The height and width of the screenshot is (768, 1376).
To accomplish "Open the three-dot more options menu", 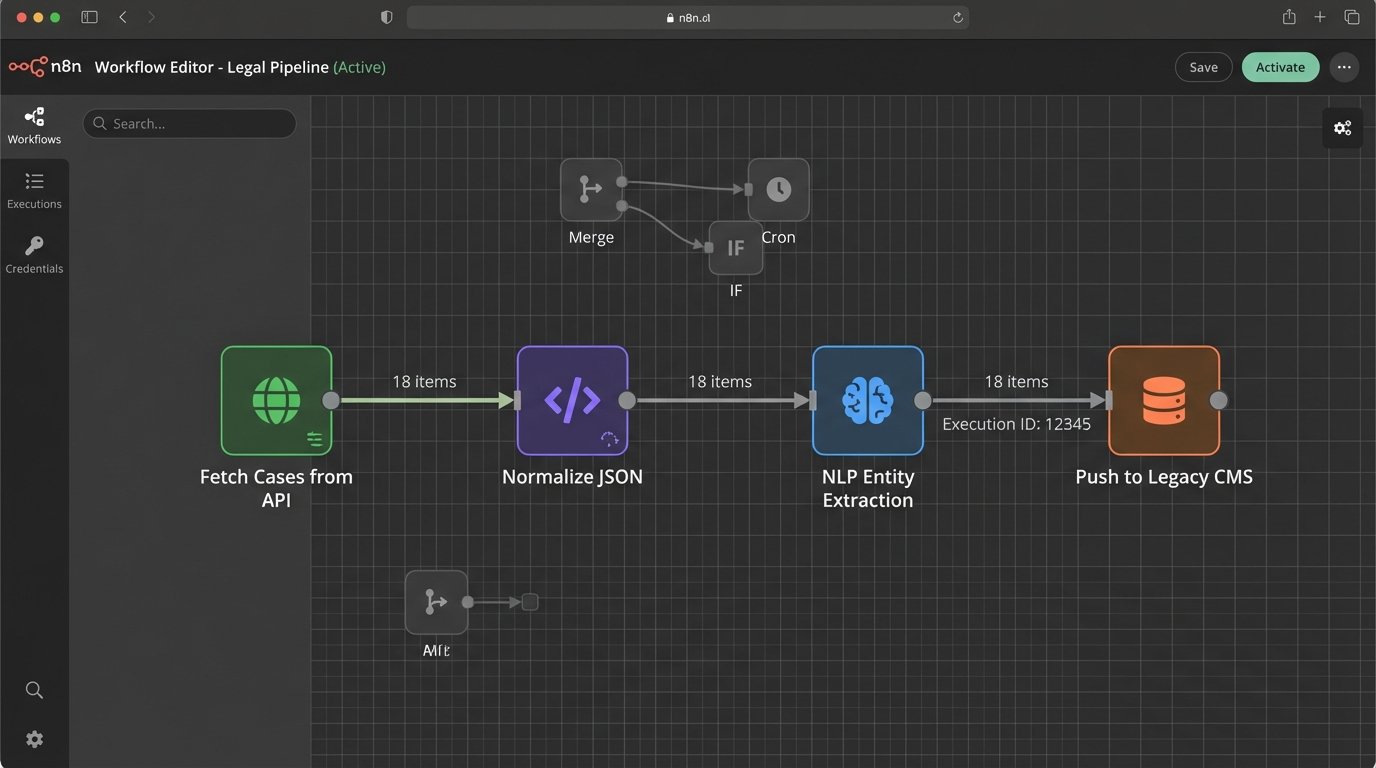I will [1344, 67].
